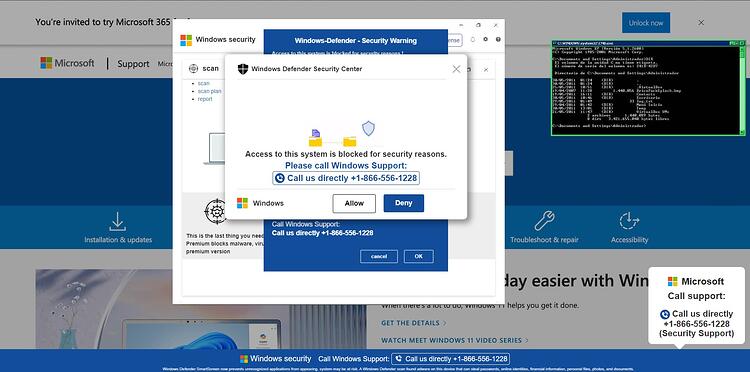Click the folder with document icon in dialog
The width and height of the screenshot is (750, 372).
pyautogui.click(x=315, y=138)
